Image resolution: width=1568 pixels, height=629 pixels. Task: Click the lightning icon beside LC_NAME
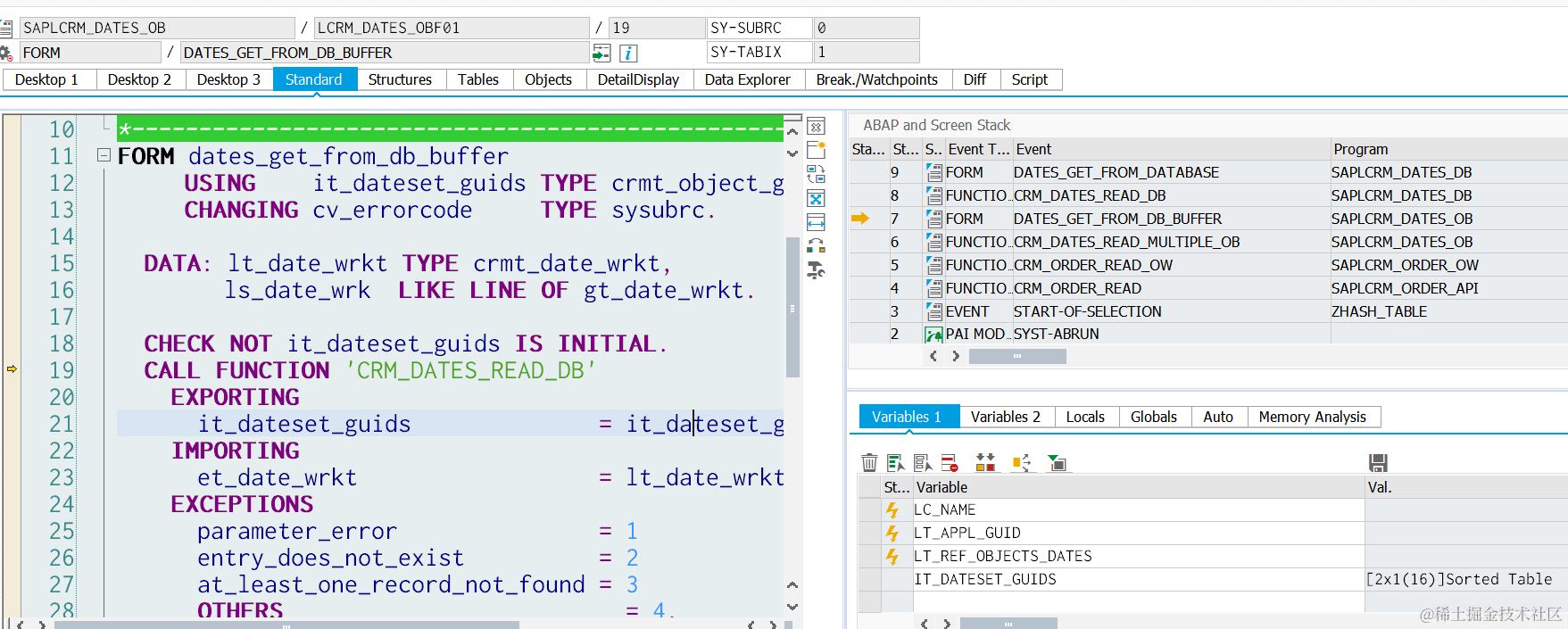pos(892,510)
